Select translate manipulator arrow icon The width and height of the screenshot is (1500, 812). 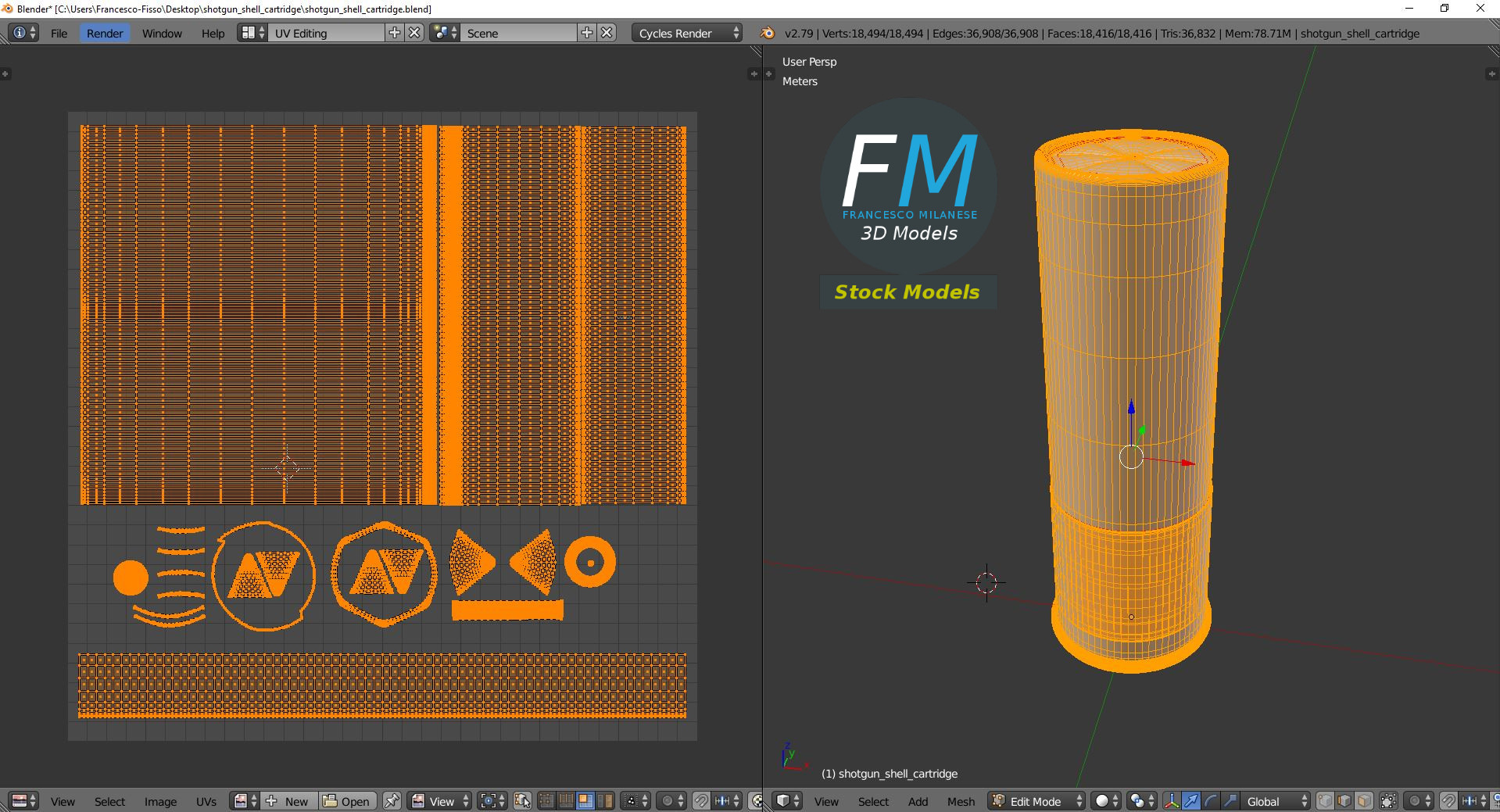[1190, 801]
